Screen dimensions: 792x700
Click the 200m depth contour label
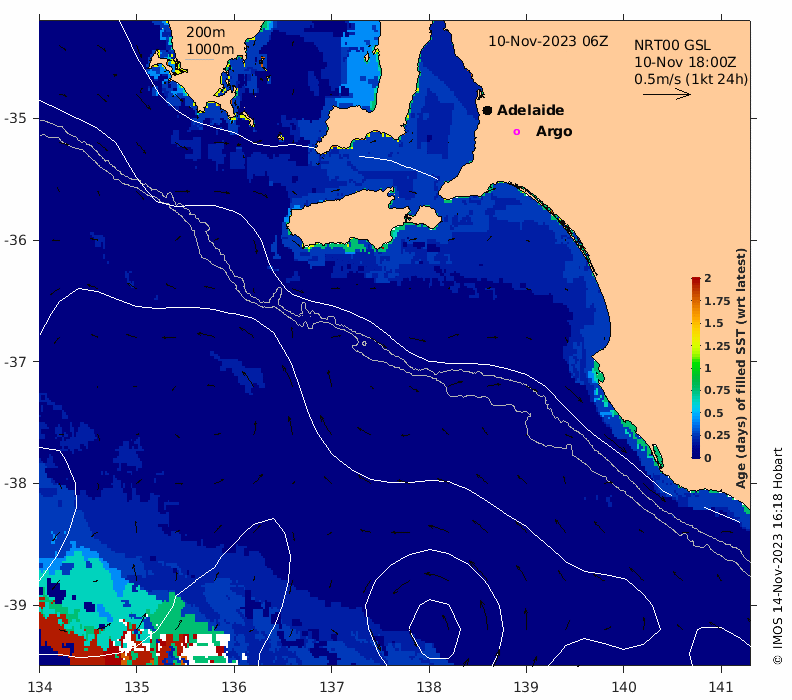click(x=206, y=32)
